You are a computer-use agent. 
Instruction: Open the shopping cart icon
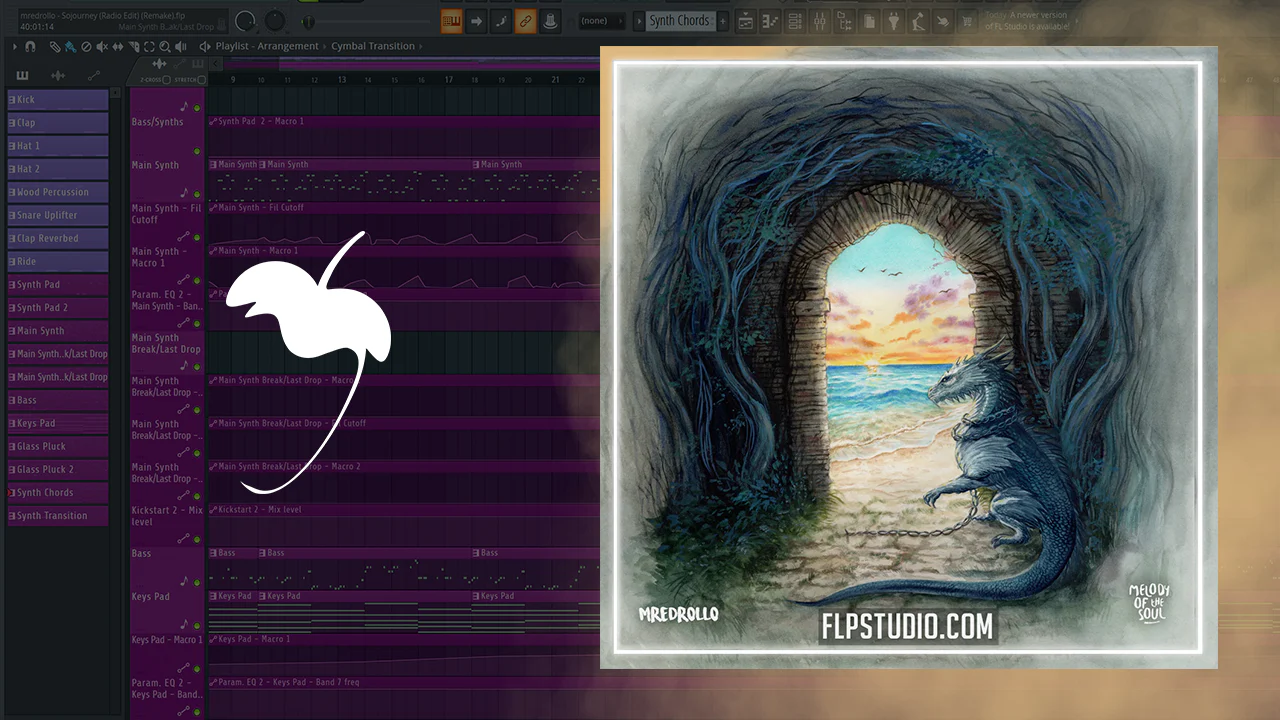(x=968, y=20)
